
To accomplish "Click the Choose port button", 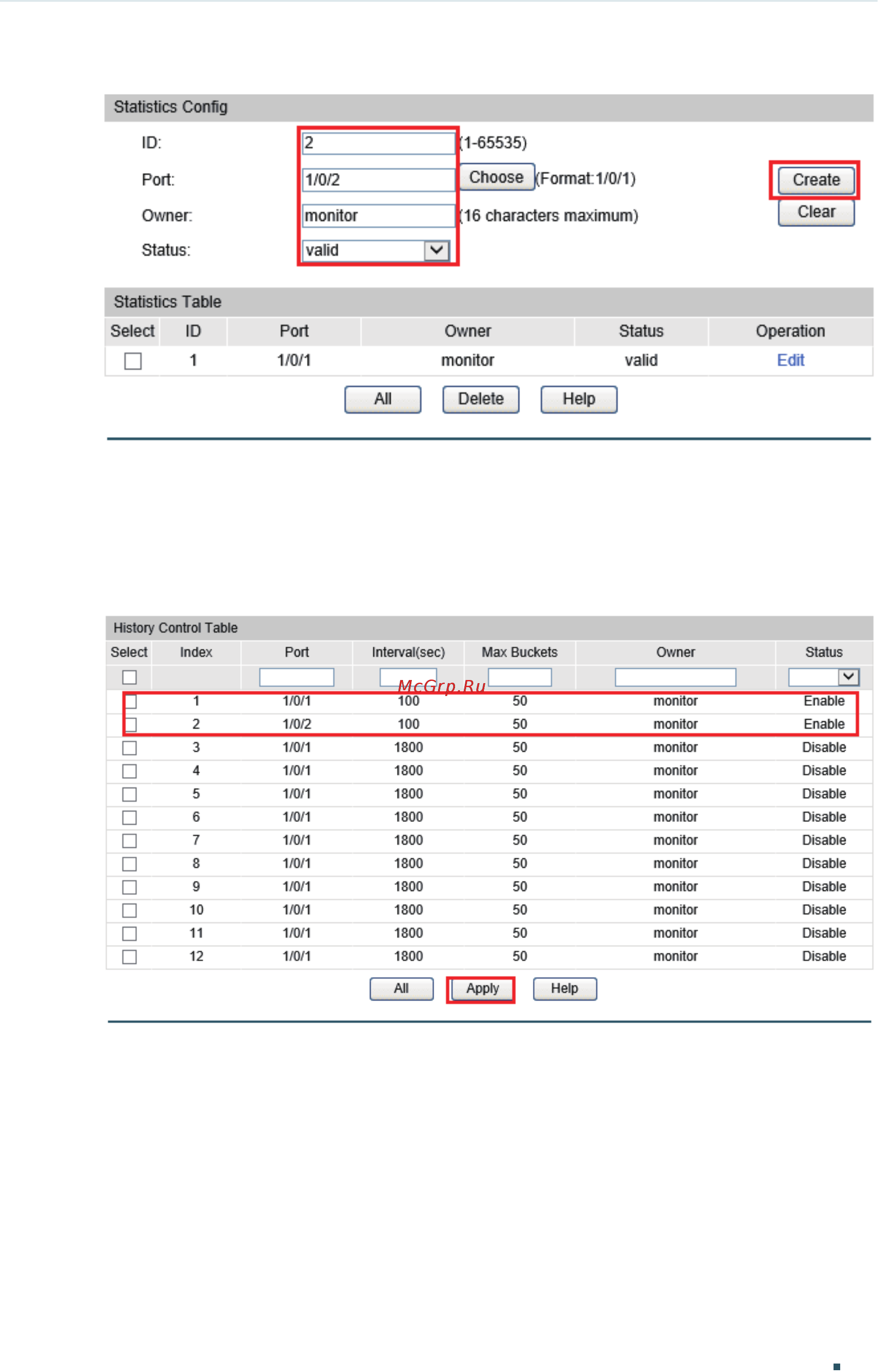I will 496,178.
